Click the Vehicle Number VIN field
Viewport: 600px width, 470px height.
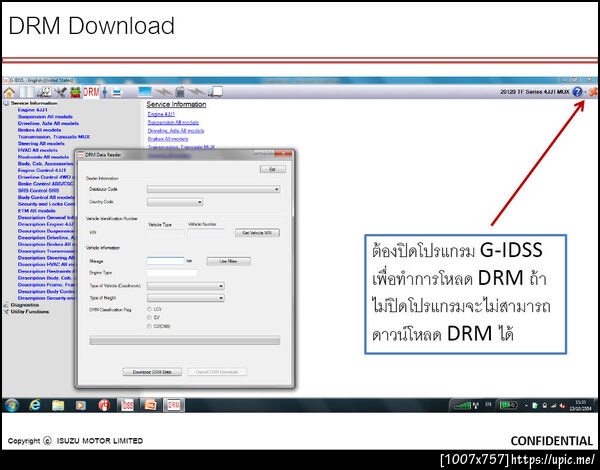[205, 233]
